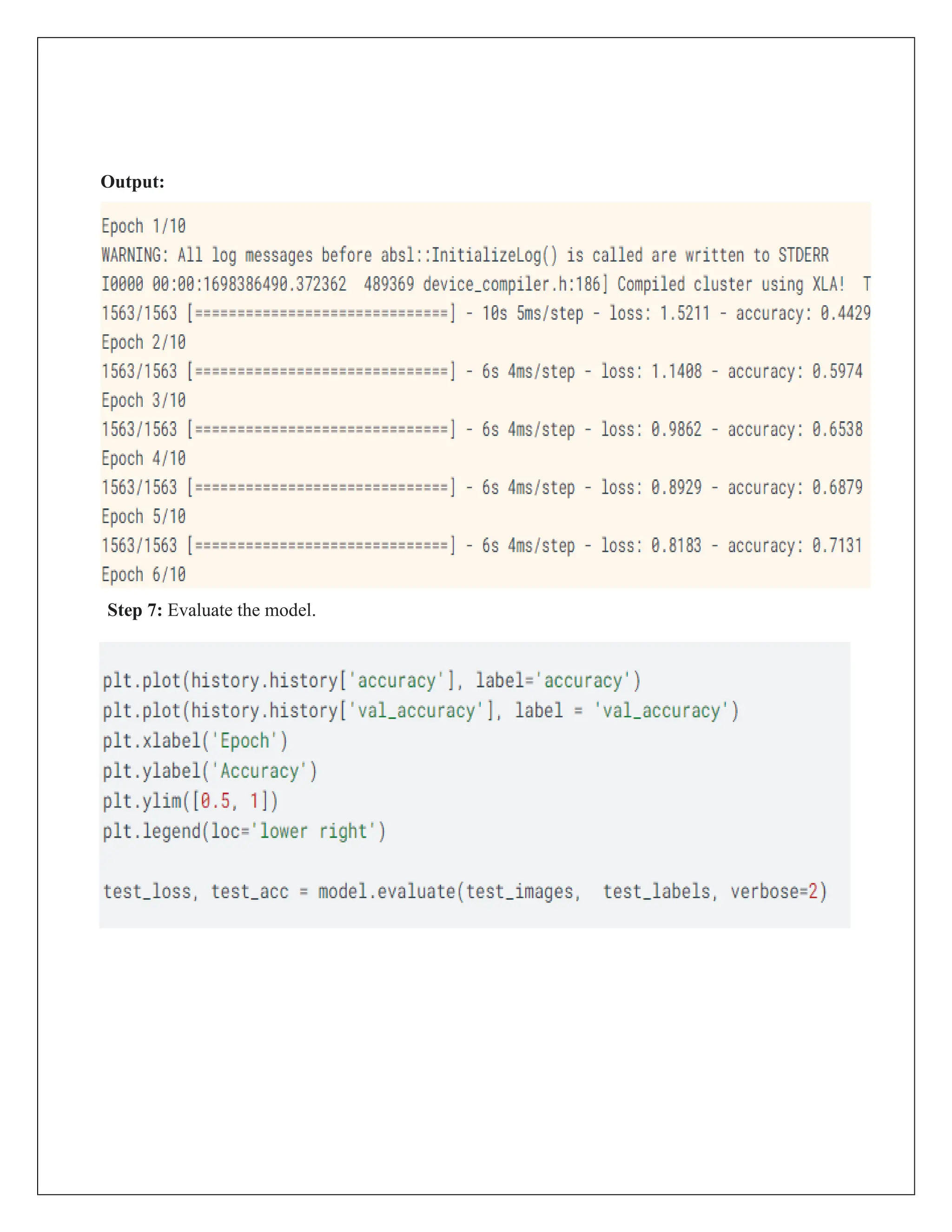
Task: Click the progress line with loss 0.9862
Action: coord(482,429)
